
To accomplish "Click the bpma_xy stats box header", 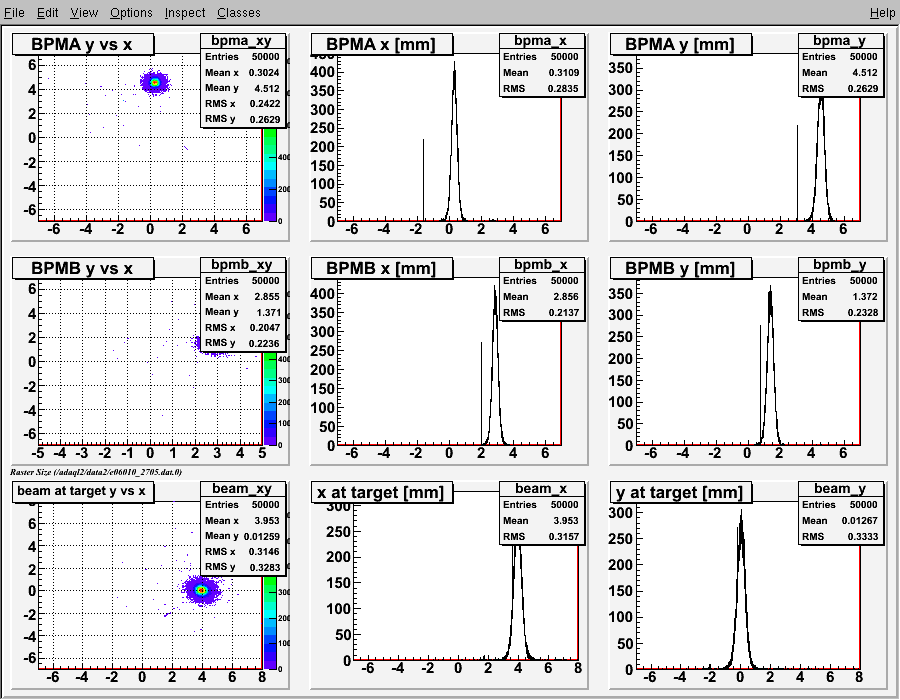I will point(242,41).
